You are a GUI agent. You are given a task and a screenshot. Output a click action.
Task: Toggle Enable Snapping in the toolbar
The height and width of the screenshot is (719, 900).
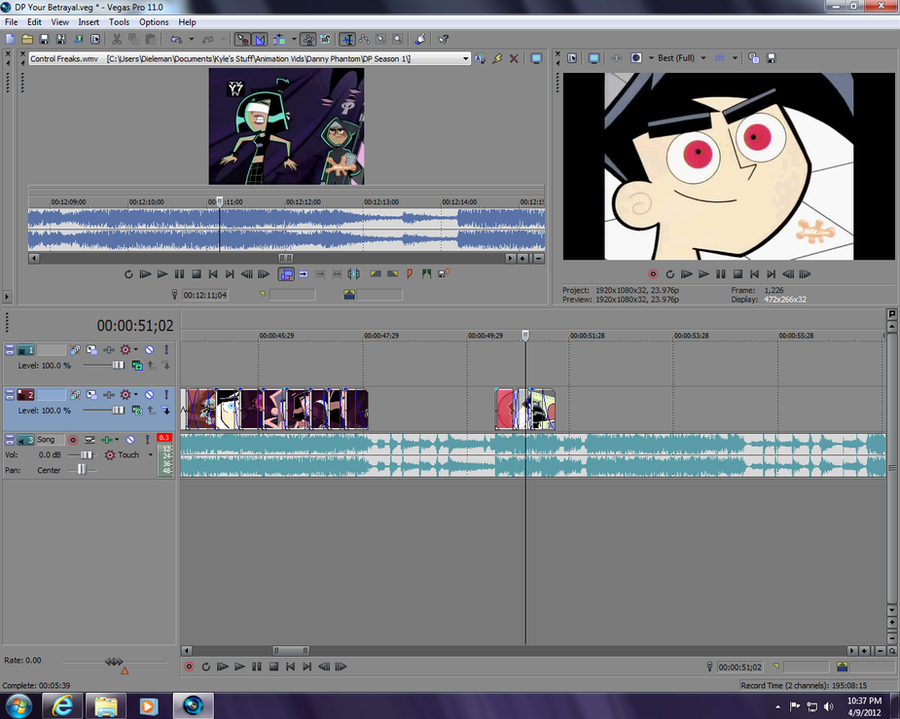click(243, 39)
